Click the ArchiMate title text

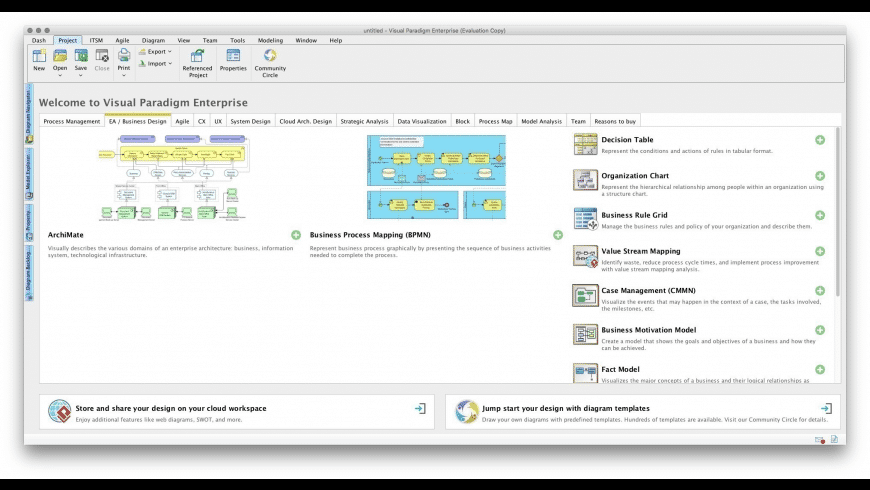point(65,235)
